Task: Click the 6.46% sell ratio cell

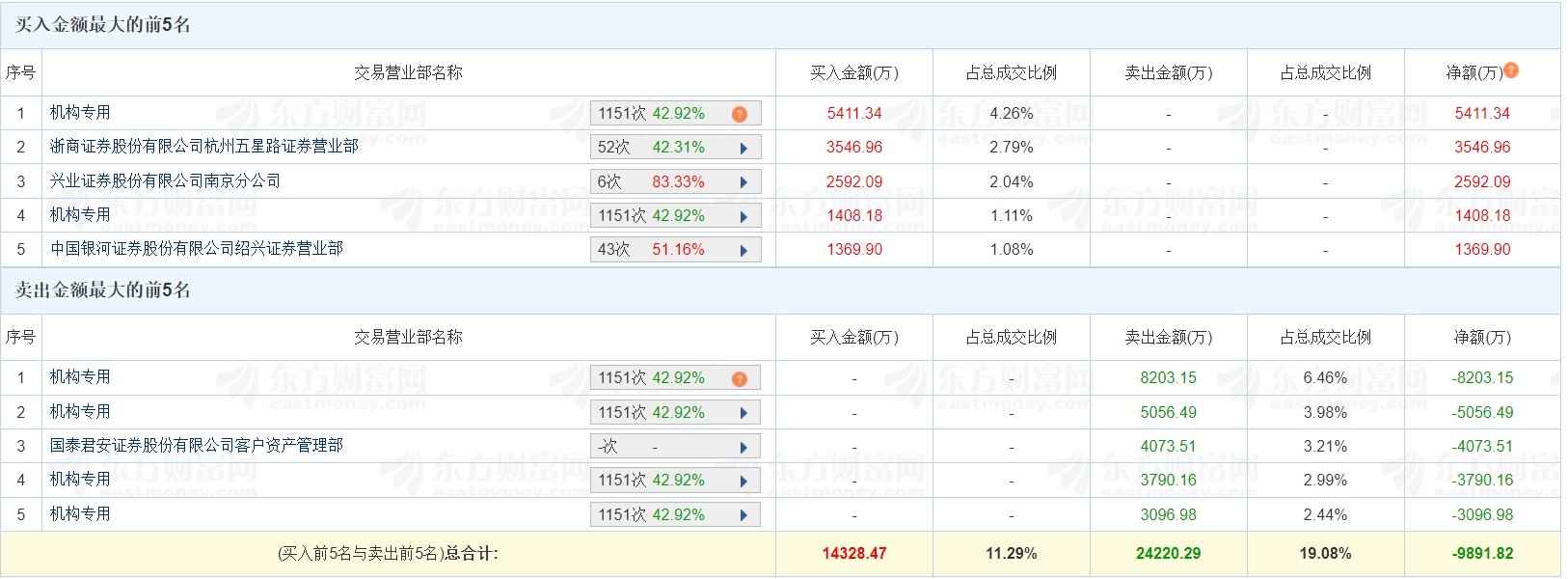Action: click(1325, 378)
